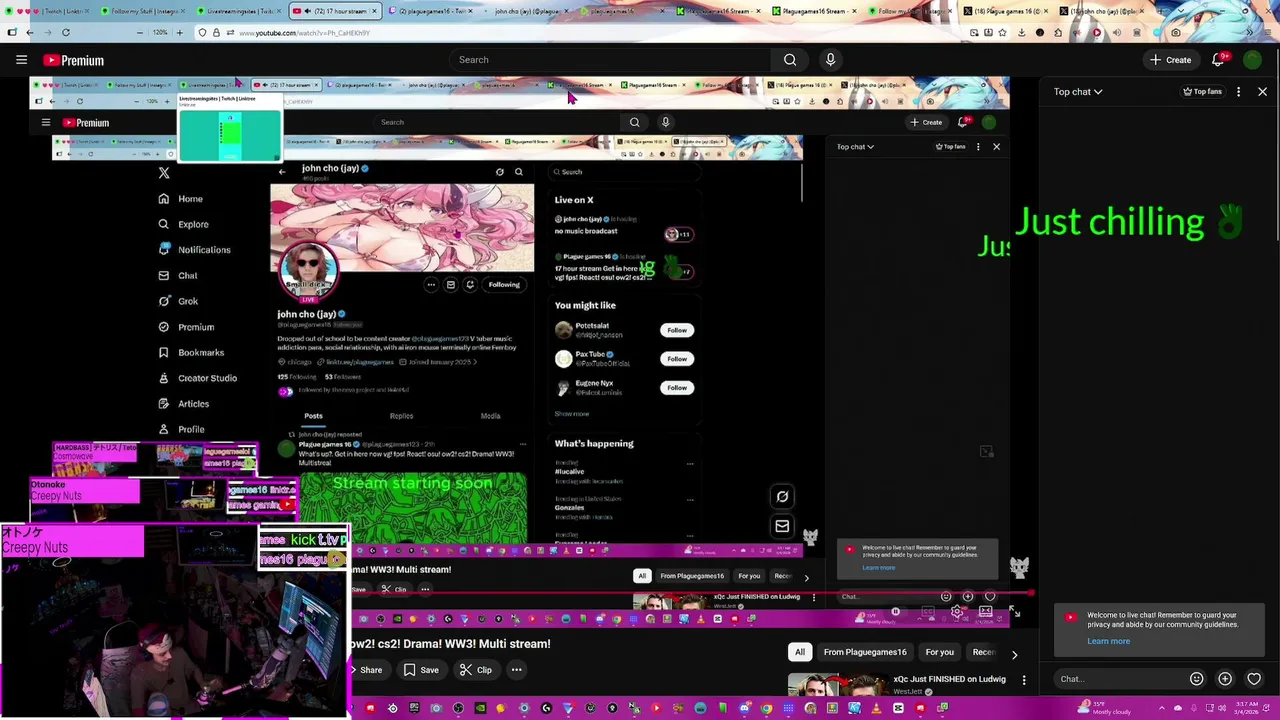Open Chrome from the Windows taskbar

766,708
